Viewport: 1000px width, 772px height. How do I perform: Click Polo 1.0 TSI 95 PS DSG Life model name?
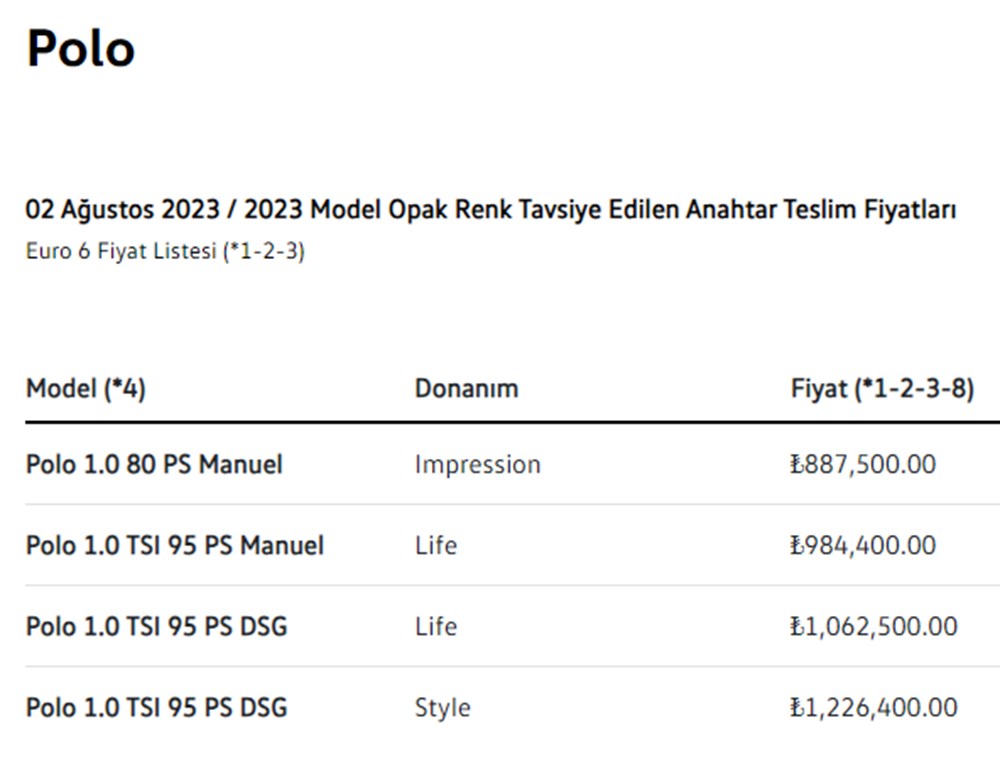tap(157, 627)
